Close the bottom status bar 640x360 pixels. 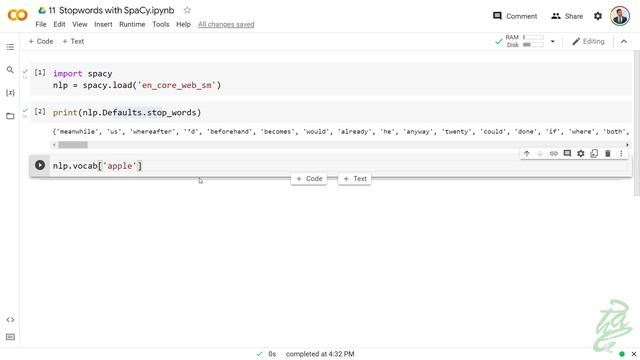[x=633, y=354]
